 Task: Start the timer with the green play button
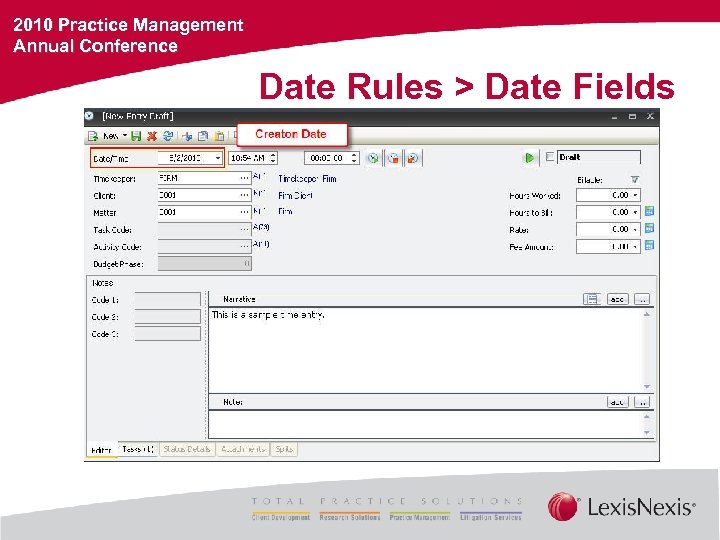coord(529,158)
